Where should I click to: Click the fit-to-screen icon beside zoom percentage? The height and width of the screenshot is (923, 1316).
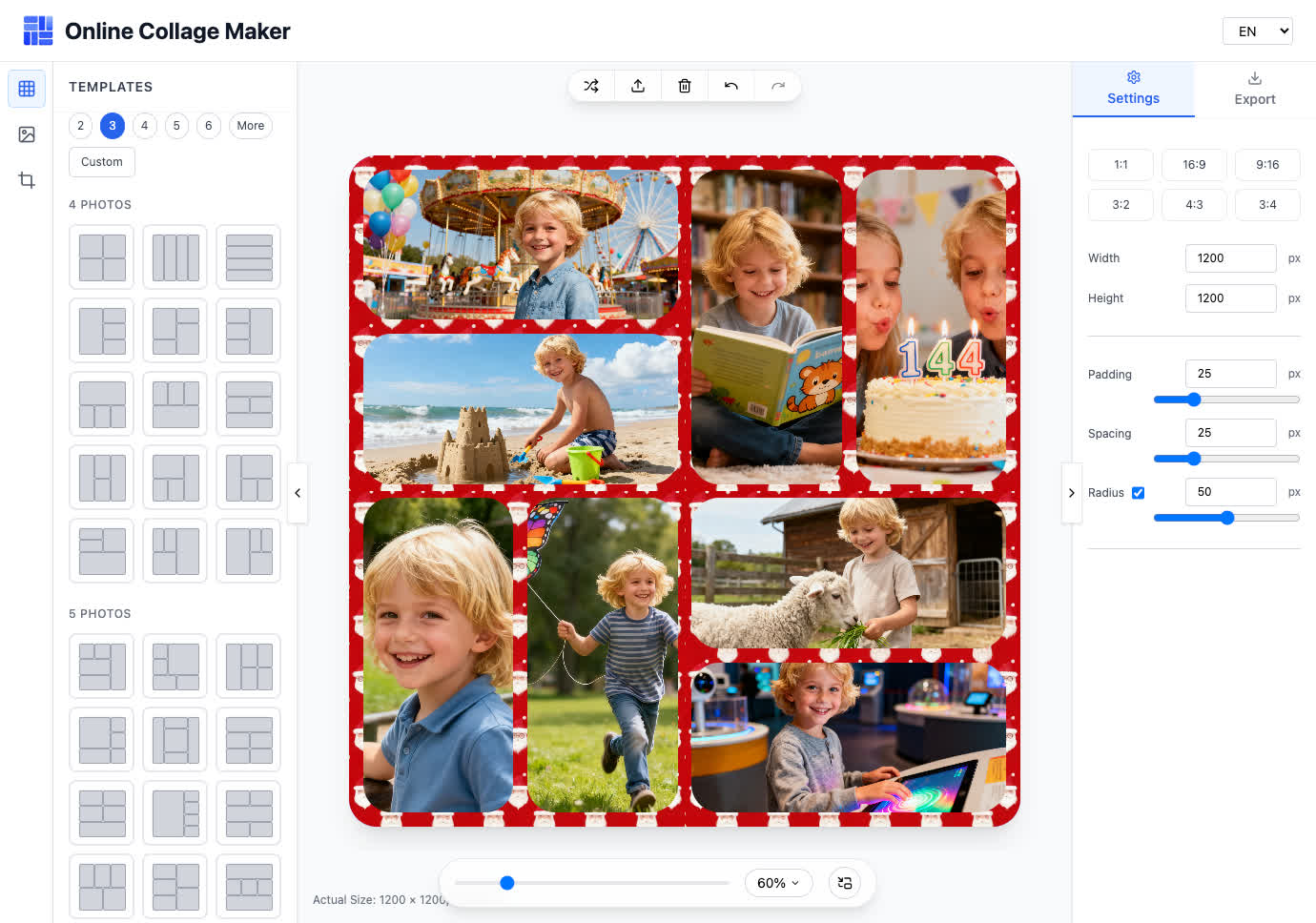click(845, 883)
